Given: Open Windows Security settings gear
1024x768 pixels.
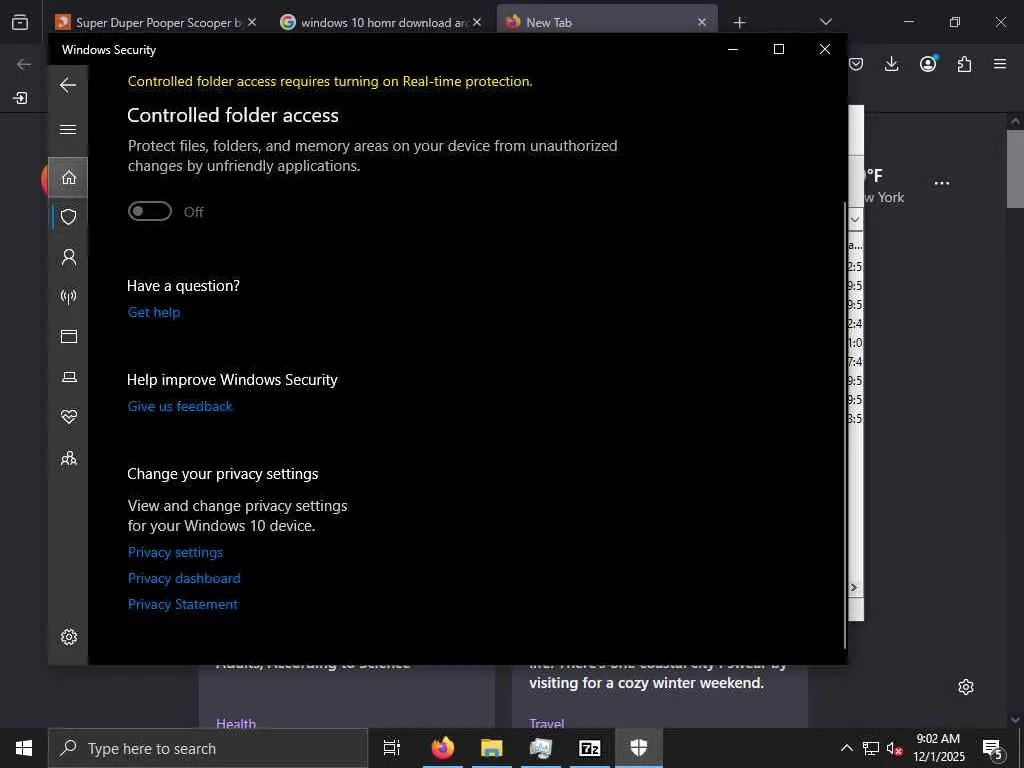Looking at the screenshot, I should click(68, 637).
